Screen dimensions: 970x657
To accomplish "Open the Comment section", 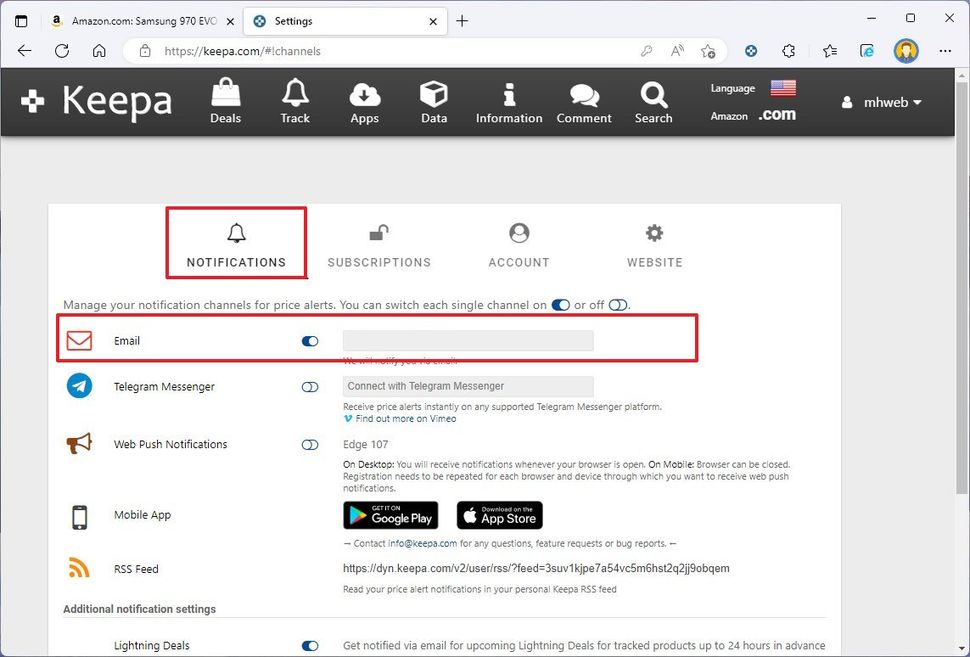I will pos(583,101).
